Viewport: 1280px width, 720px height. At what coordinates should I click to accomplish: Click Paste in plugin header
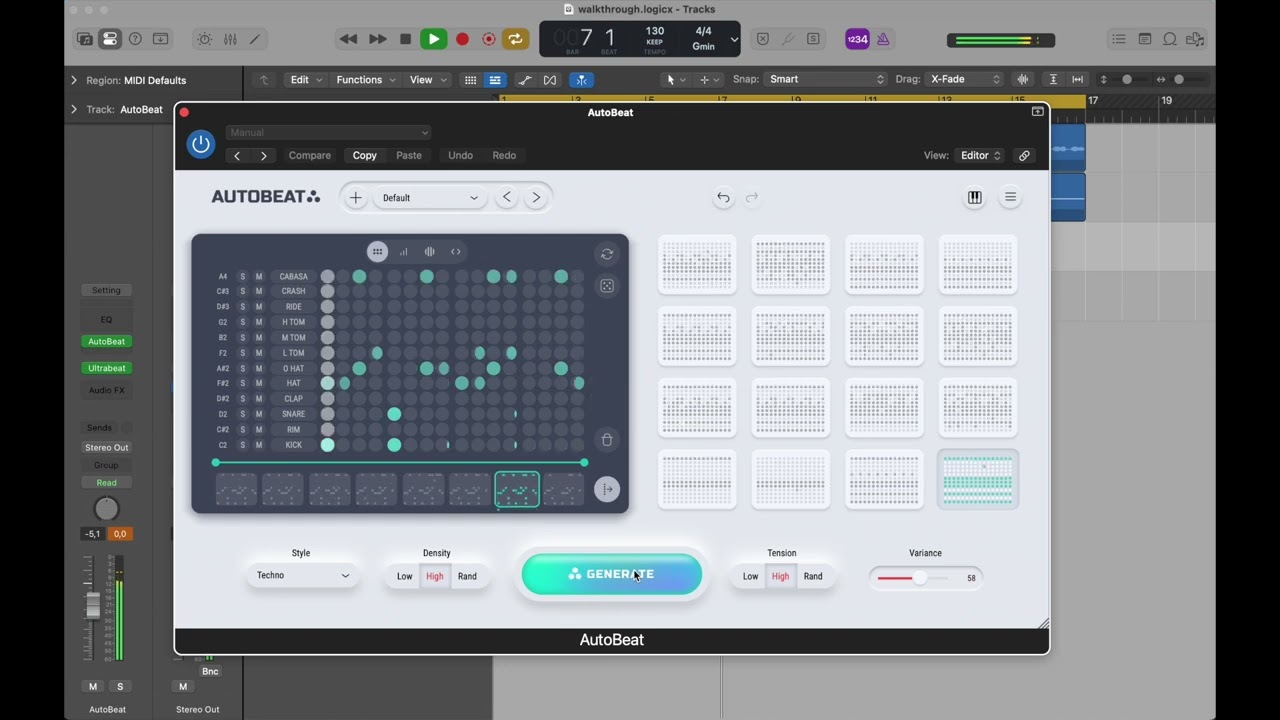click(x=409, y=155)
